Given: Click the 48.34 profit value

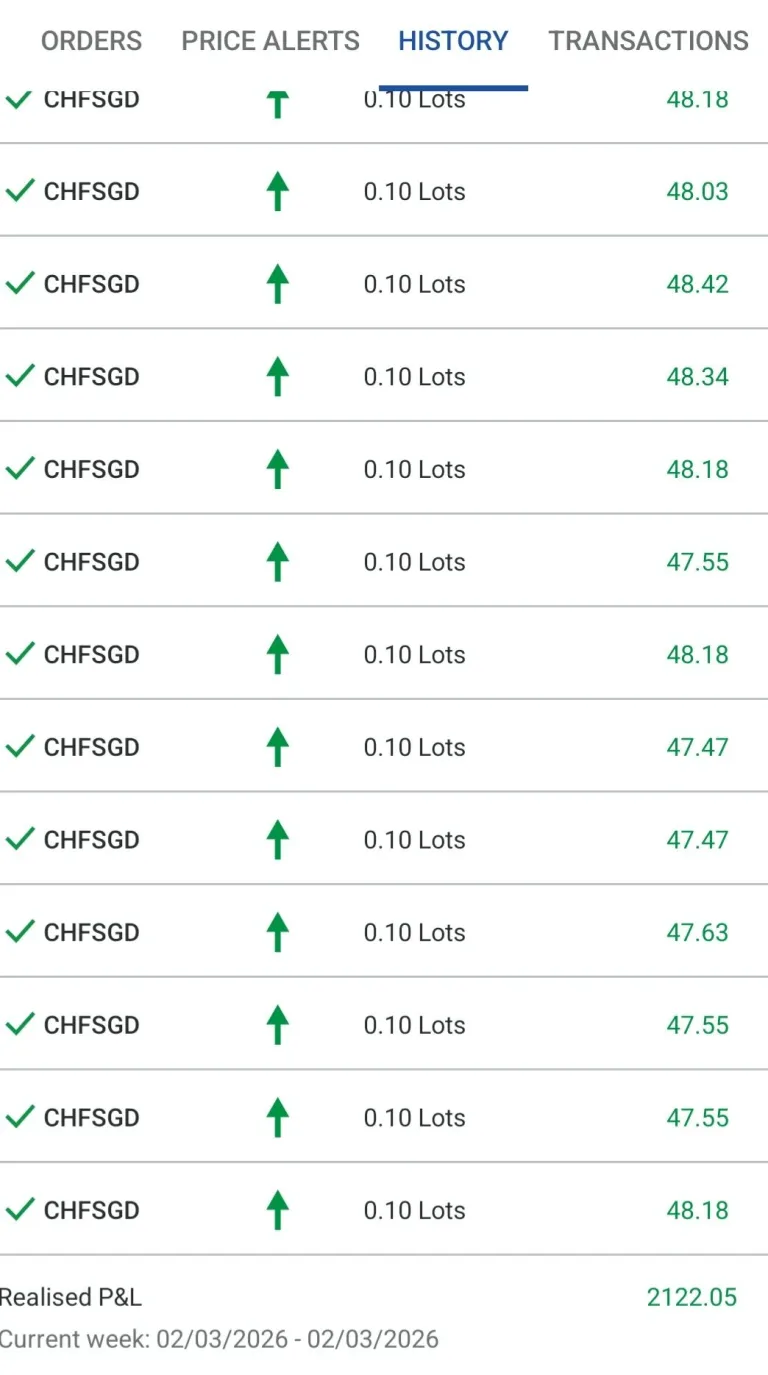Looking at the screenshot, I should (x=697, y=377).
